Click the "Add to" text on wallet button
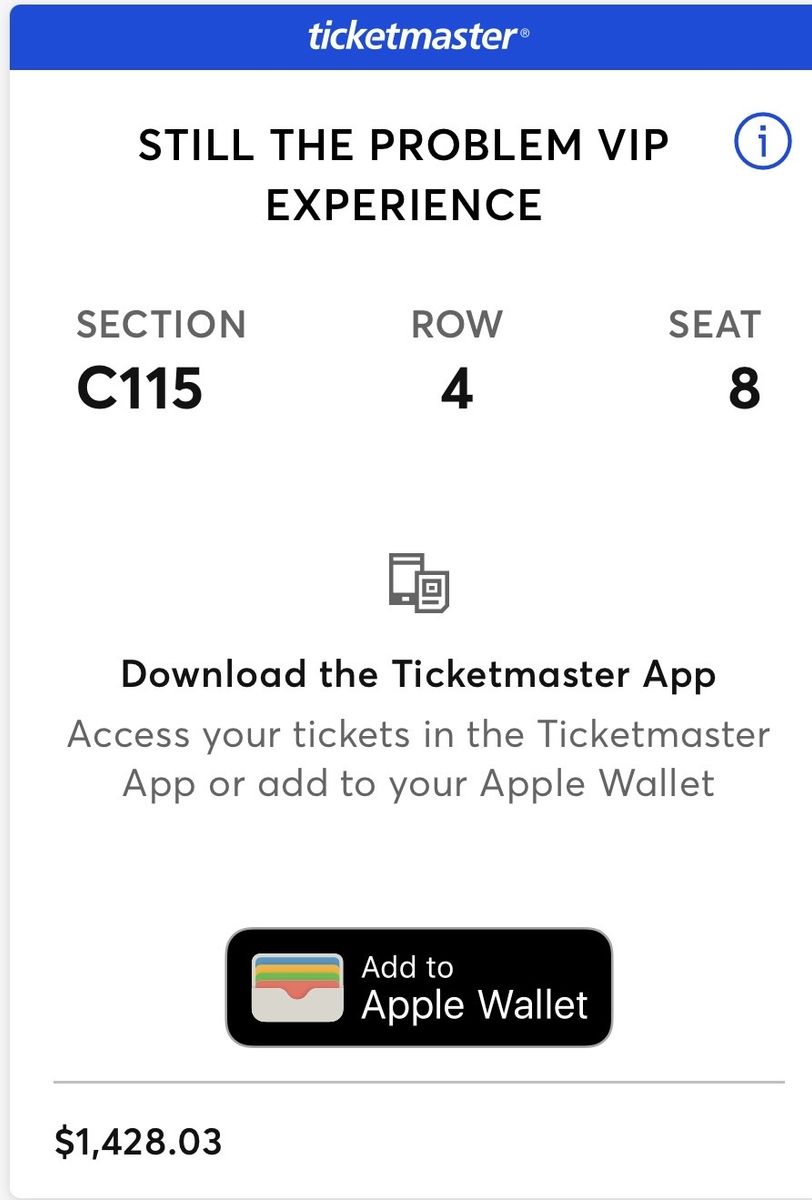The height and width of the screenshot is (1200, 812). click(407, 967)
